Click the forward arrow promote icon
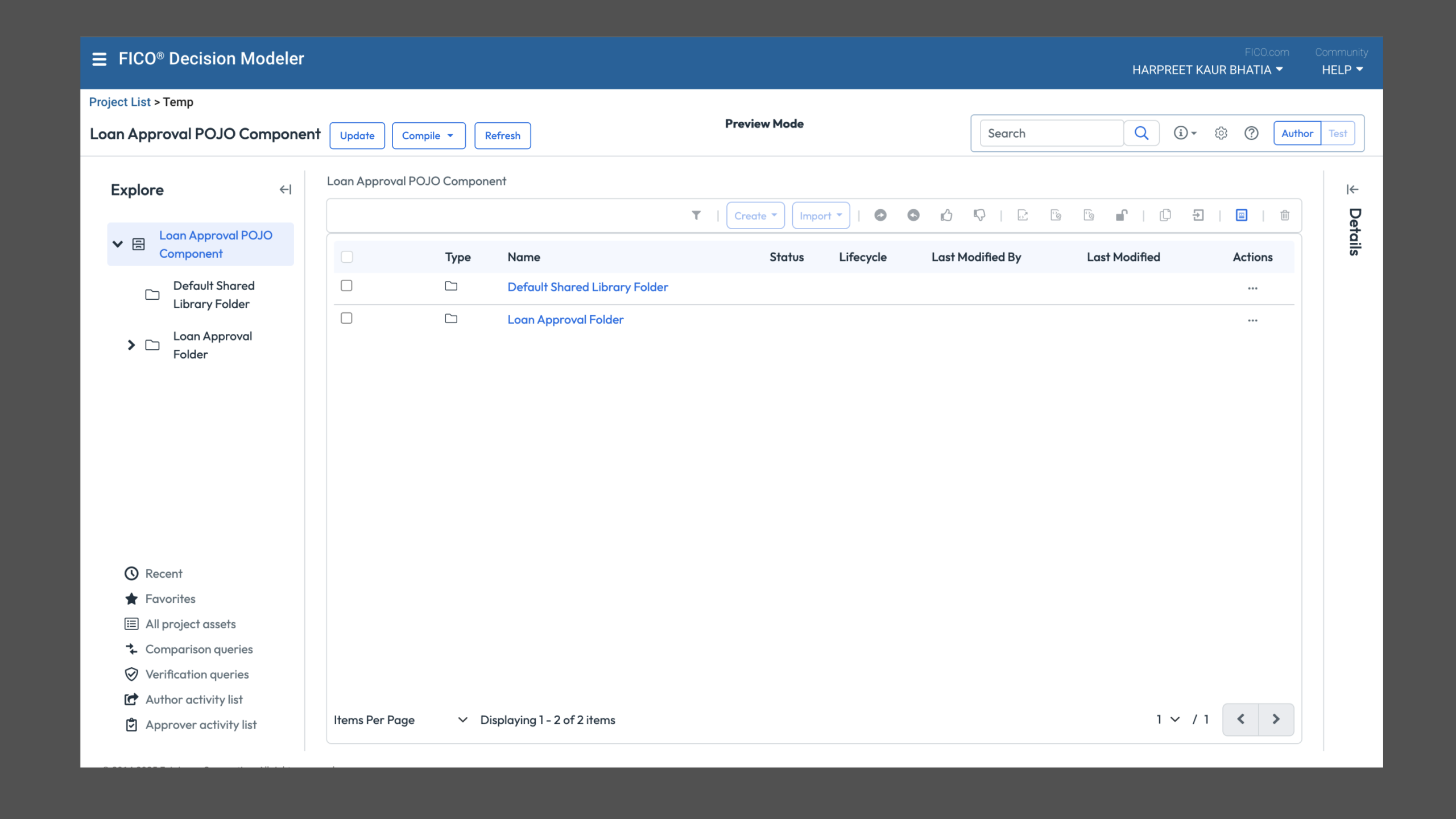The width and height of the screenshot is (1456, 819). [x=880, y=215]
